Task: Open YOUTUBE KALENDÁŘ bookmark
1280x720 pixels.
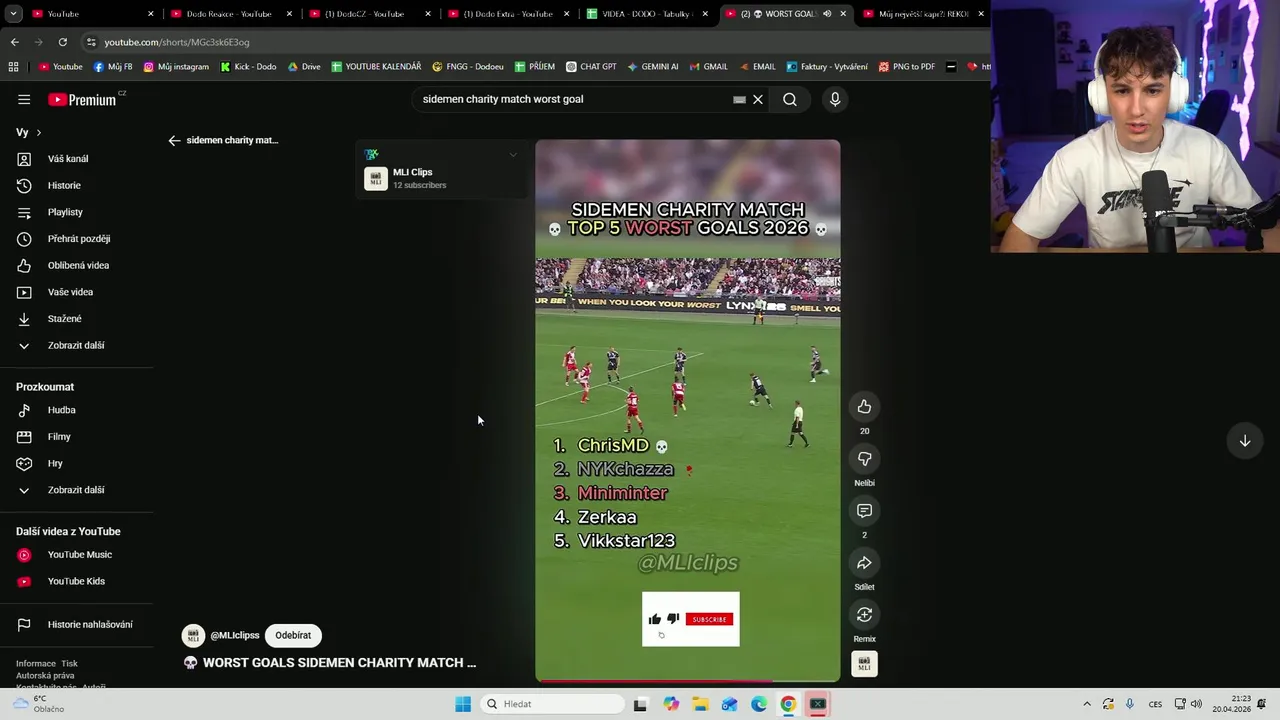Action: [x=376, y=67]
